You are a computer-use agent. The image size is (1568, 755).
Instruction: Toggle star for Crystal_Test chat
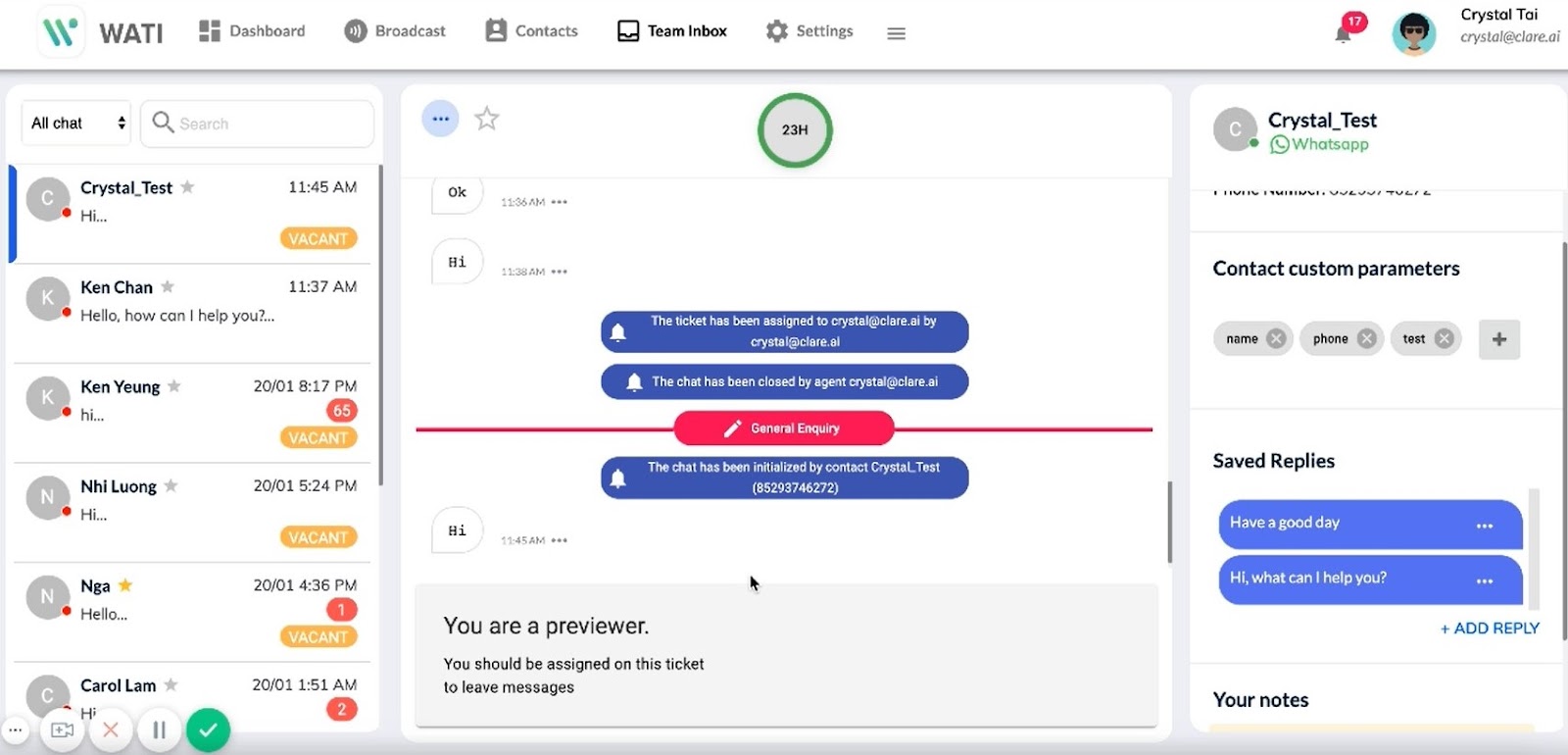pos(187,186)
